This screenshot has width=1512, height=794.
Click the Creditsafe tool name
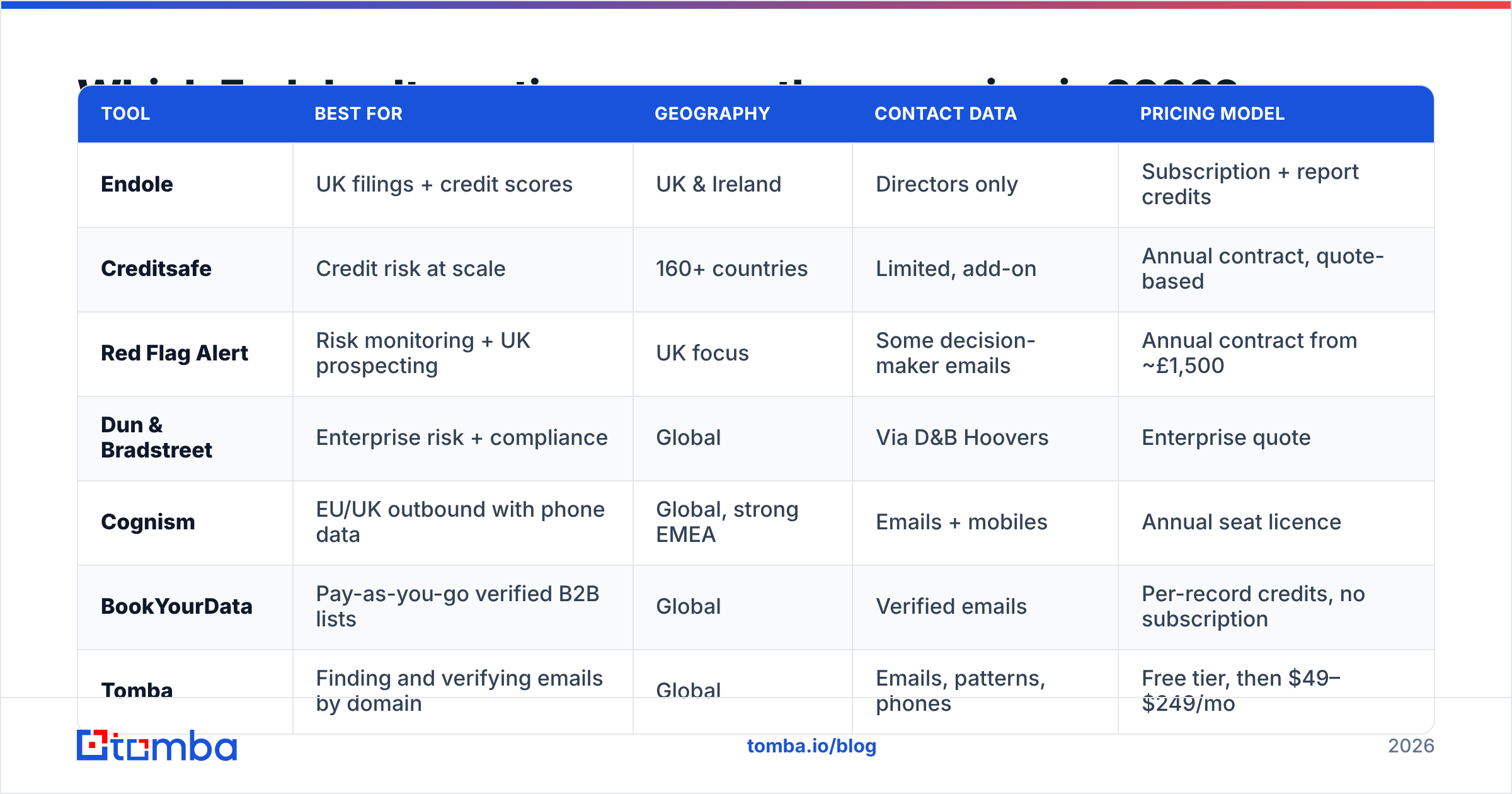[156, 268]
